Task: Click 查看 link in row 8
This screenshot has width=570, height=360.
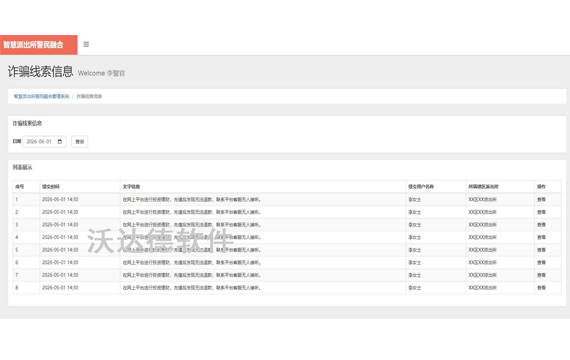Action: click(541, 288)
